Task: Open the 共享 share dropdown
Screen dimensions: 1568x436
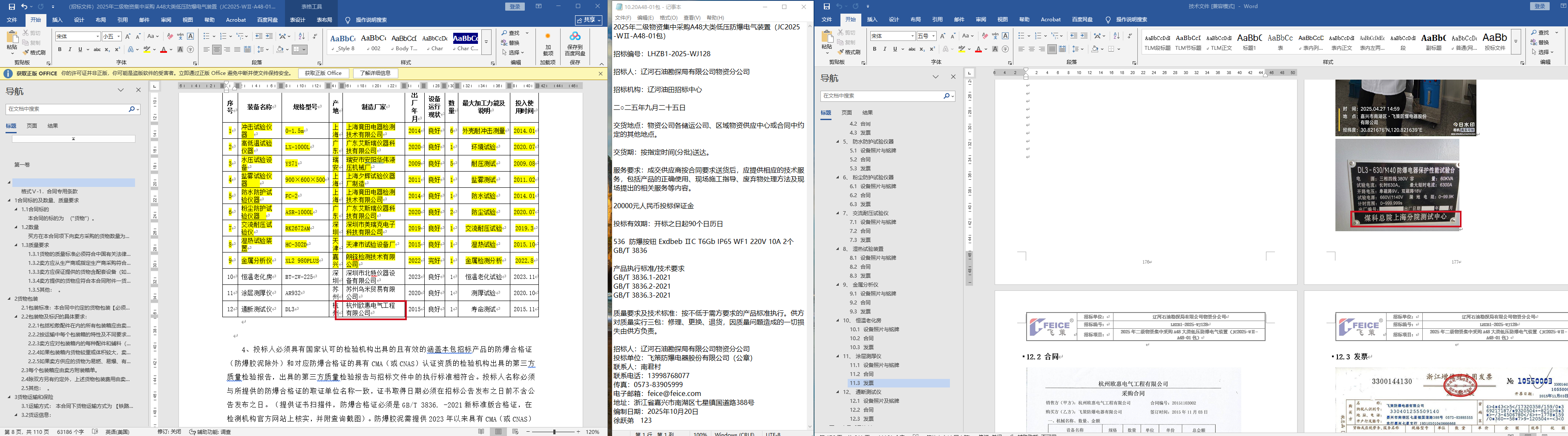Action: 588,20
